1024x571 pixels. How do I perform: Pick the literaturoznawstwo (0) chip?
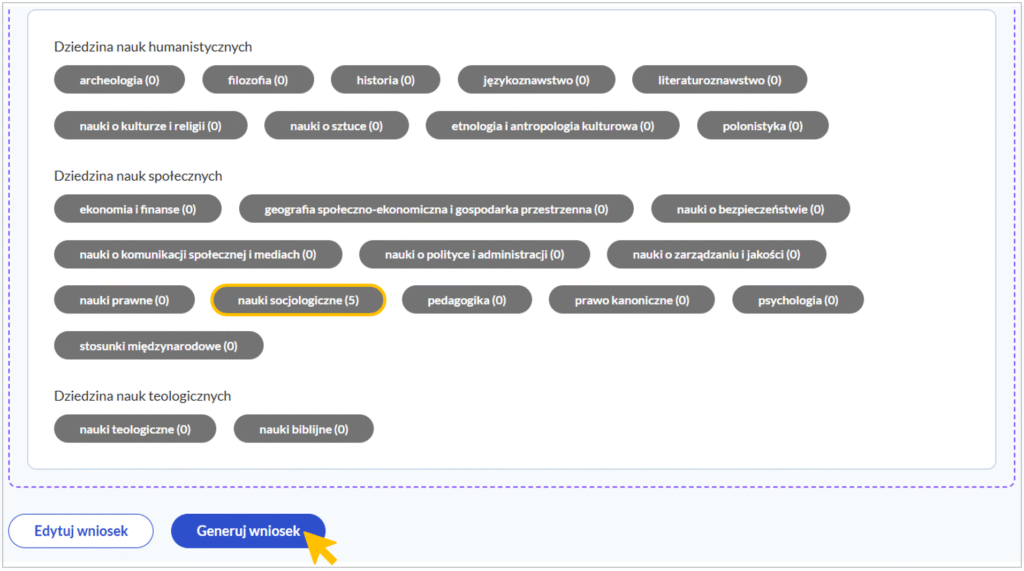coord(720,80)
